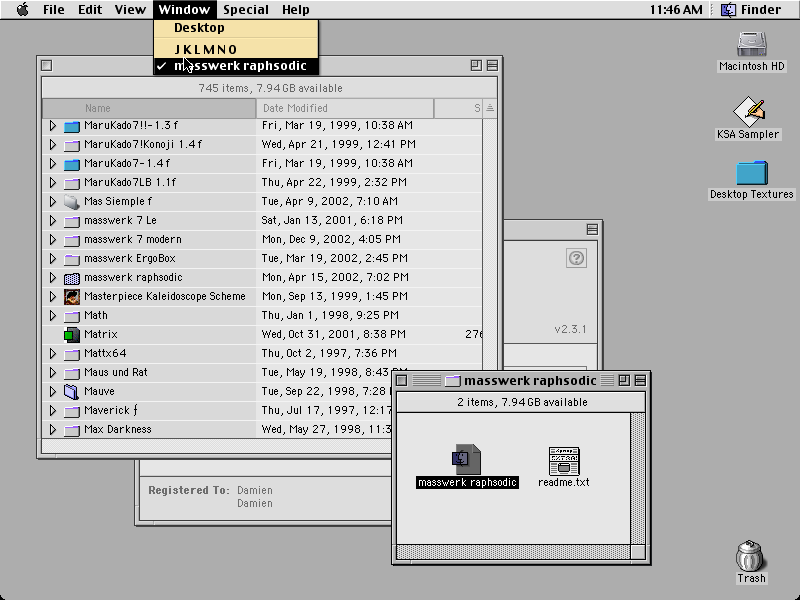Screen dimensions: 800x600
Task: Select the masswerk ErgoBox folder icon
Action: pos(72,259)
